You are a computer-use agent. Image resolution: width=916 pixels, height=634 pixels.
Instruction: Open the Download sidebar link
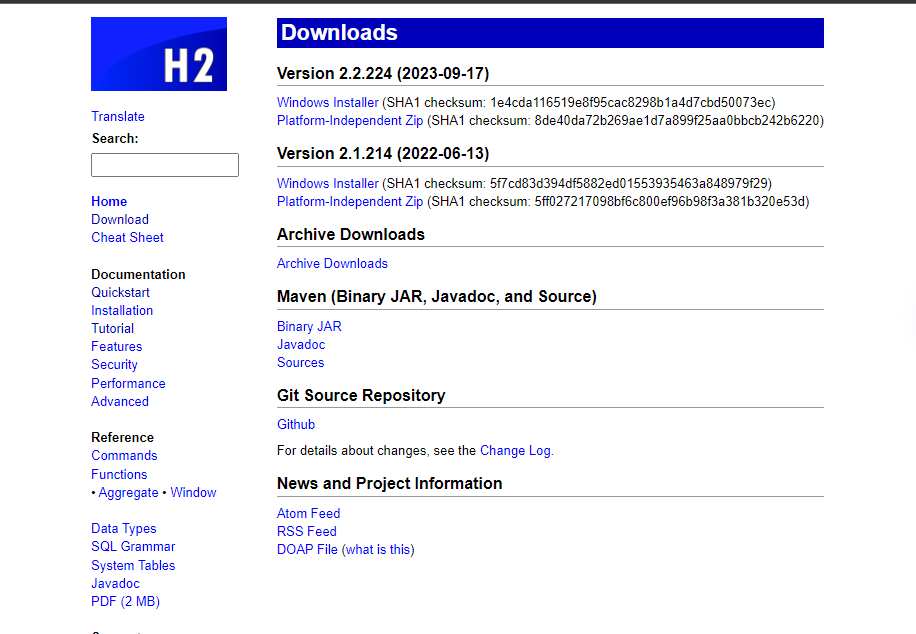tap(120, 220)
